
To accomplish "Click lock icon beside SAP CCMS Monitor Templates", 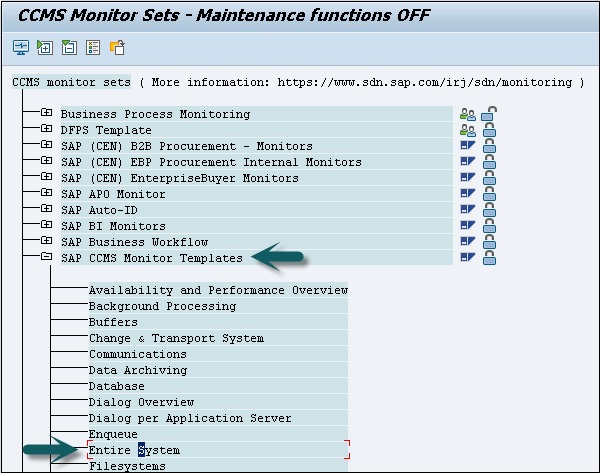I will [489, 258].
